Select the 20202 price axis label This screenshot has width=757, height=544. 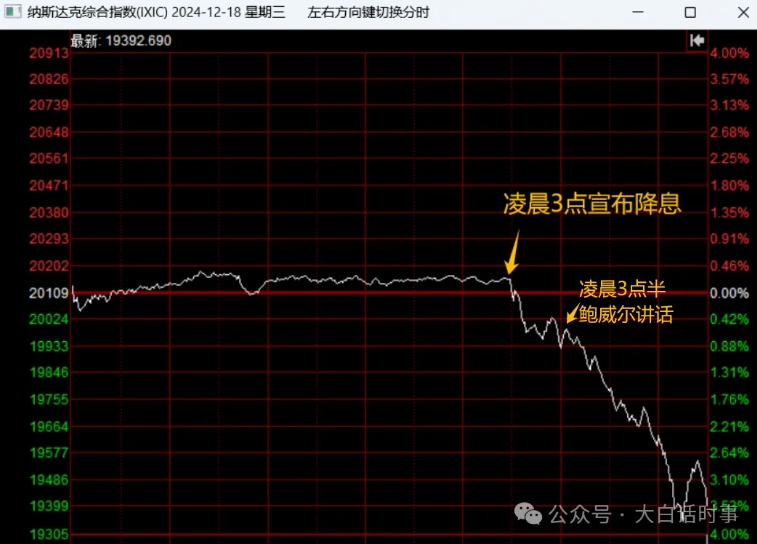(49, 266)
